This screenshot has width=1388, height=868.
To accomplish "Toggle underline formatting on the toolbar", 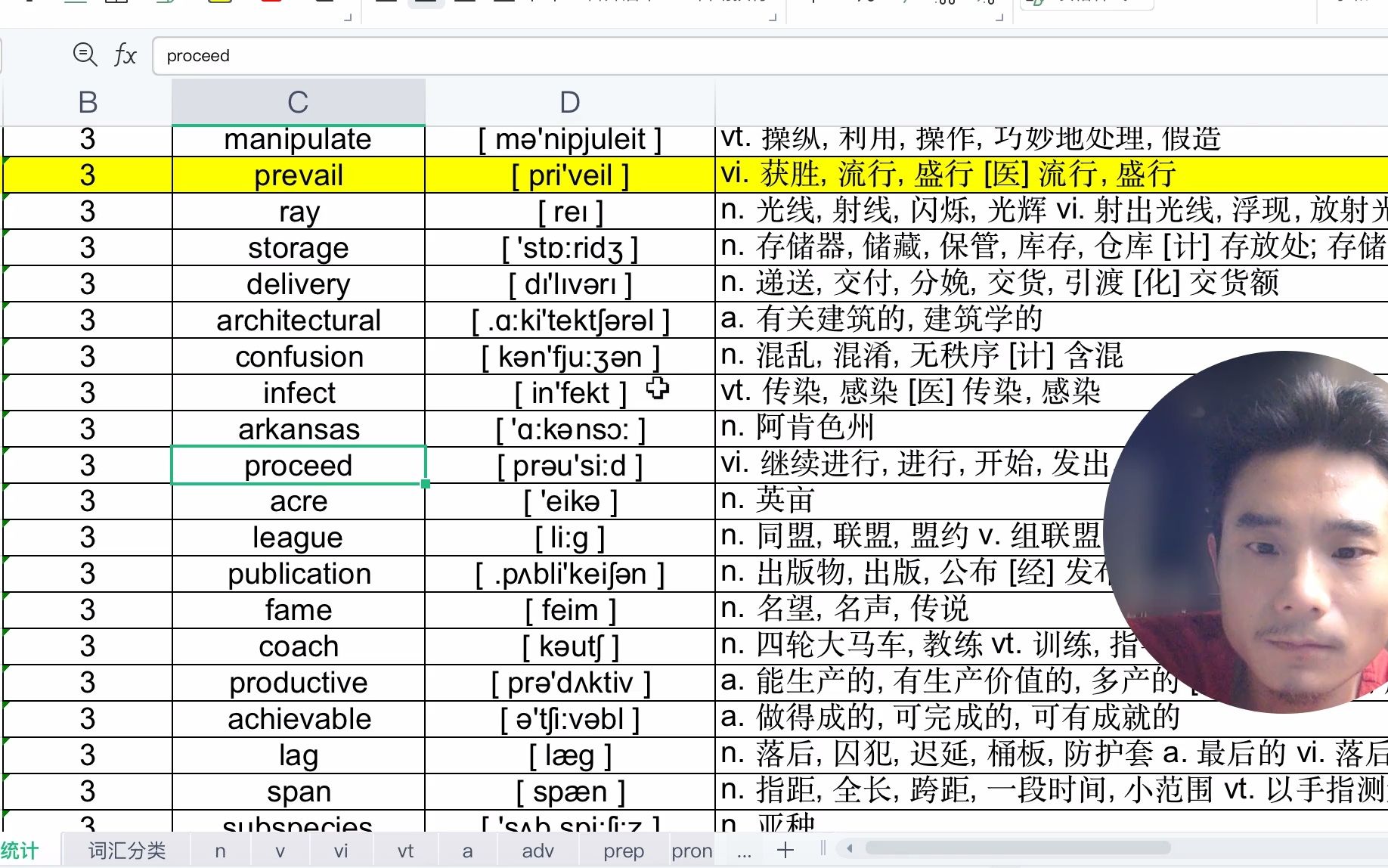I will (76, 4).
